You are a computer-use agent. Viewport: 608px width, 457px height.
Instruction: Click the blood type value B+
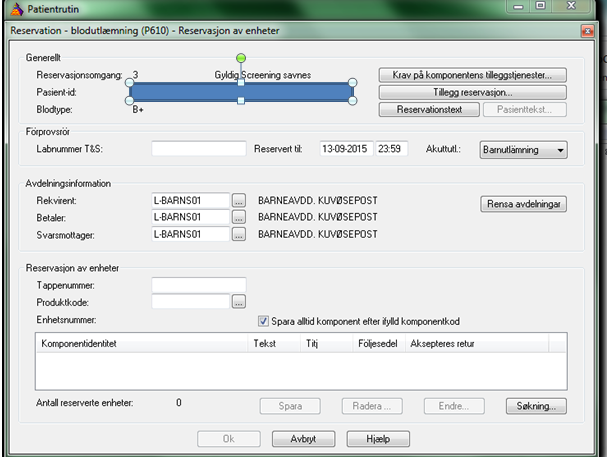pos(138,110)
